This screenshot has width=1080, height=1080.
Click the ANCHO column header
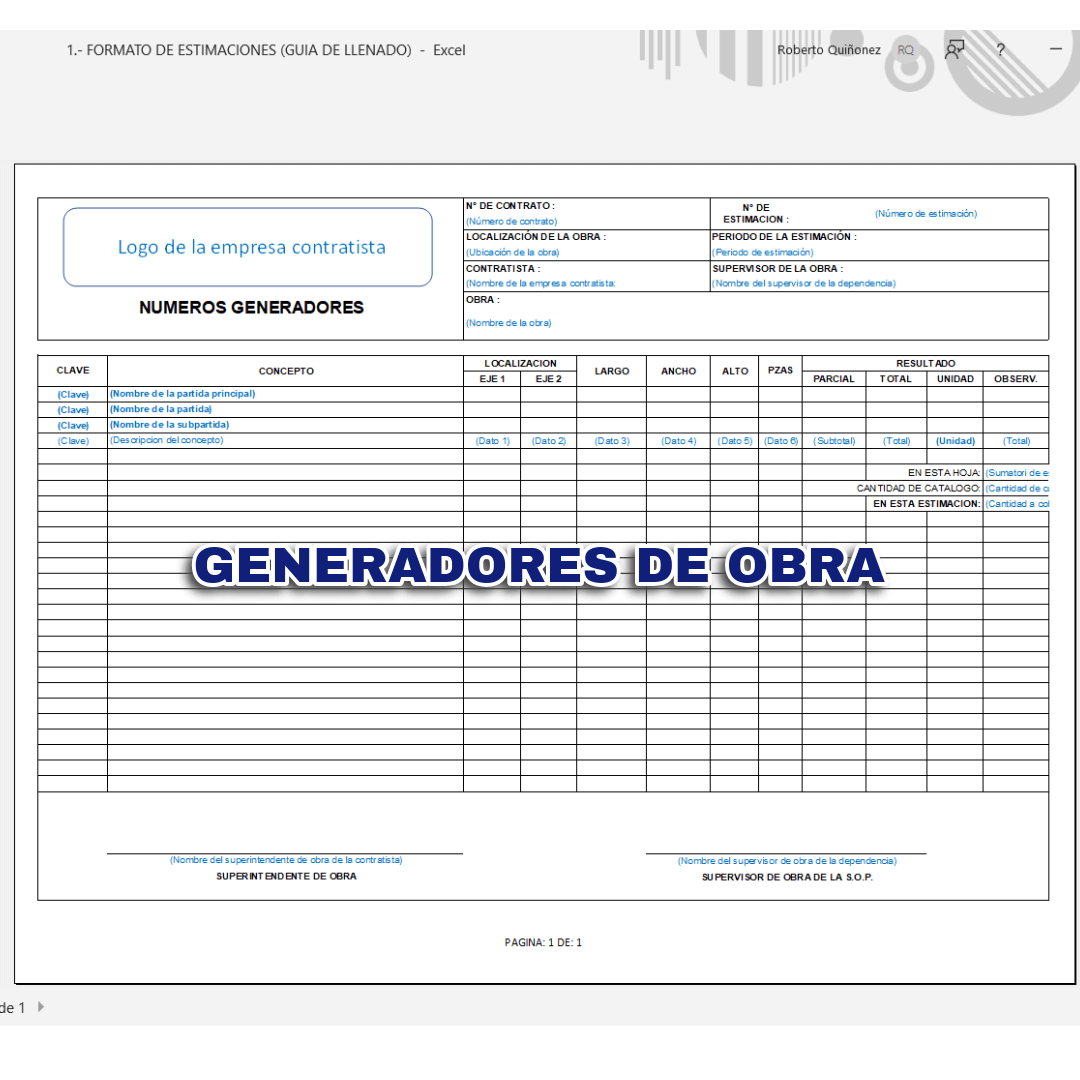point(678,371)
